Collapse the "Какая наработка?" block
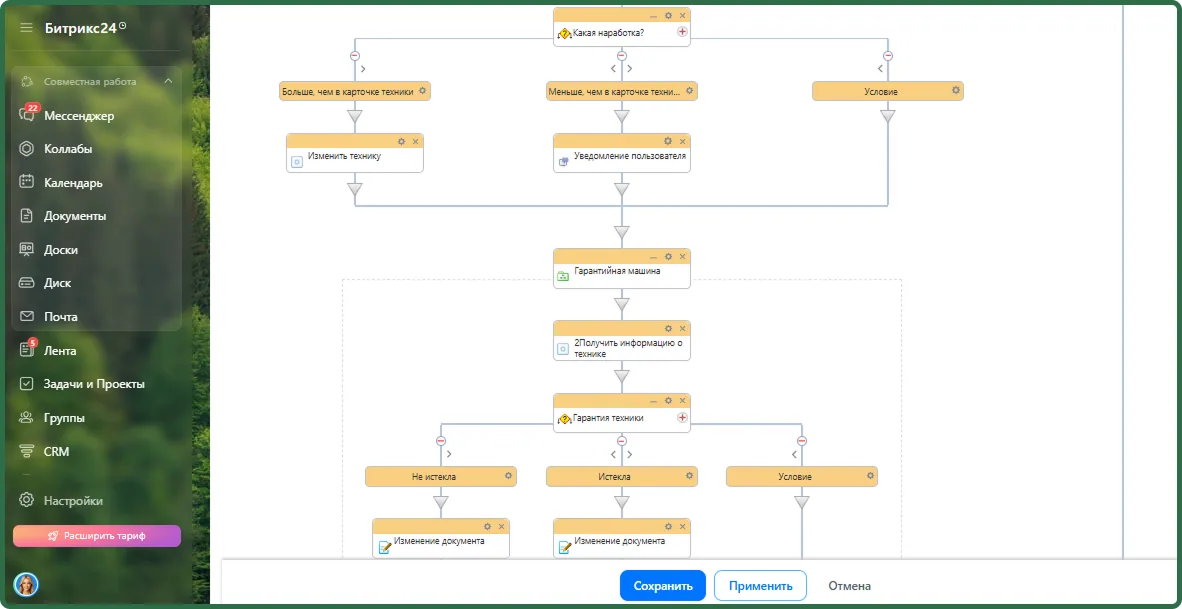This screenshot has width=1182, height=609. (x=654, y=15)
